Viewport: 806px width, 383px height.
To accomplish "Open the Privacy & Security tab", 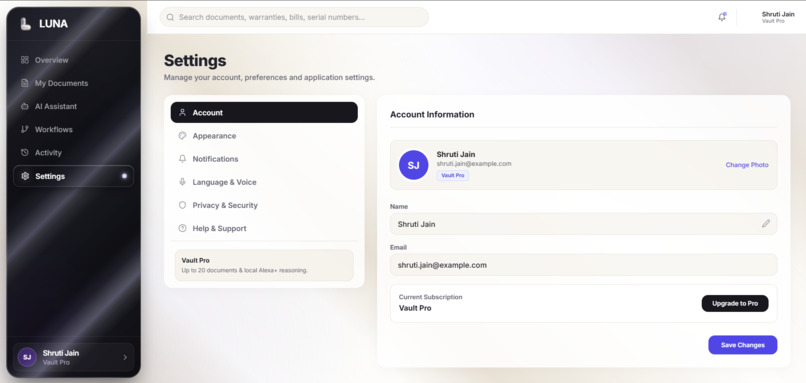I will tap(264, 205).
